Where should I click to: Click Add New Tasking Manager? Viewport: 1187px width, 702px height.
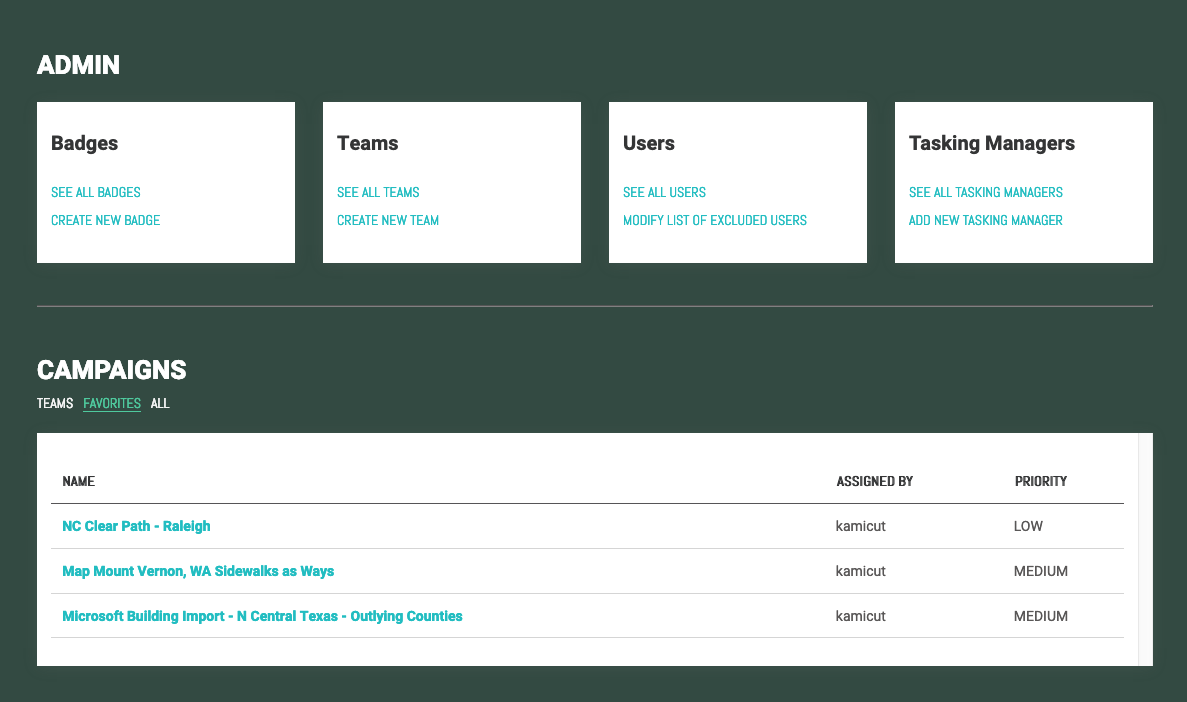pyautogui.click(x=986, y=220)
